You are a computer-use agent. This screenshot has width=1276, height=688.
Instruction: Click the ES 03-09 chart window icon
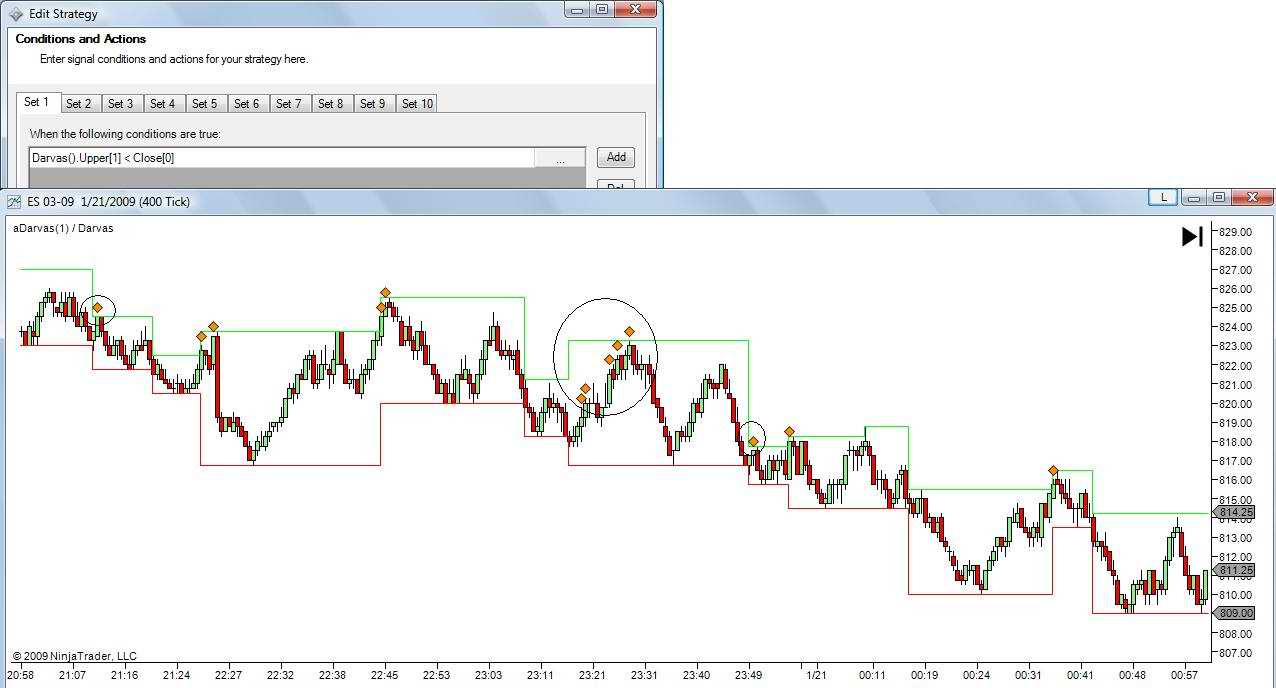[14, 202]
